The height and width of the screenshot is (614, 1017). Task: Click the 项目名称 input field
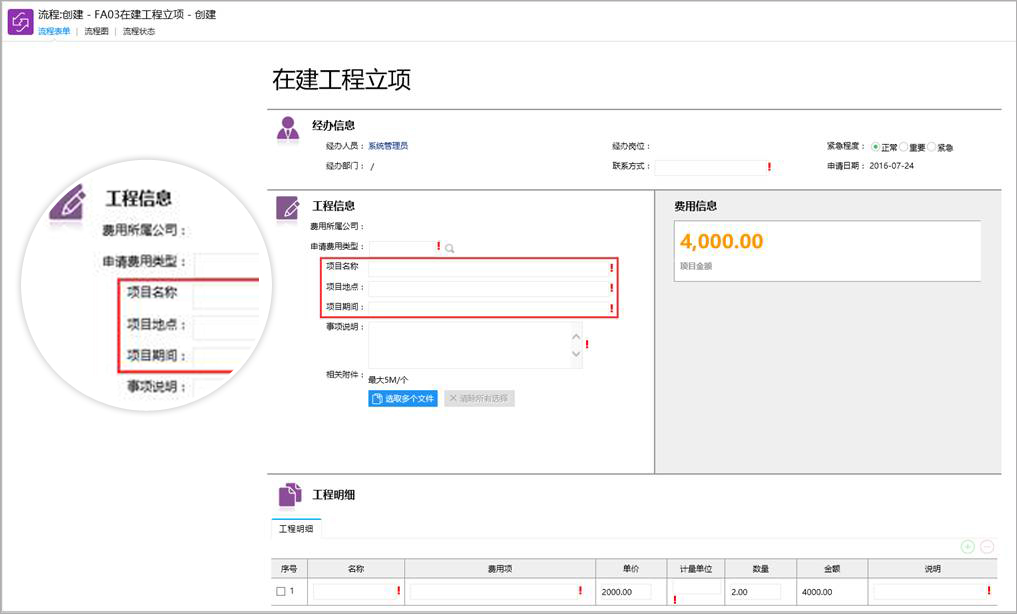pos(488,268)
